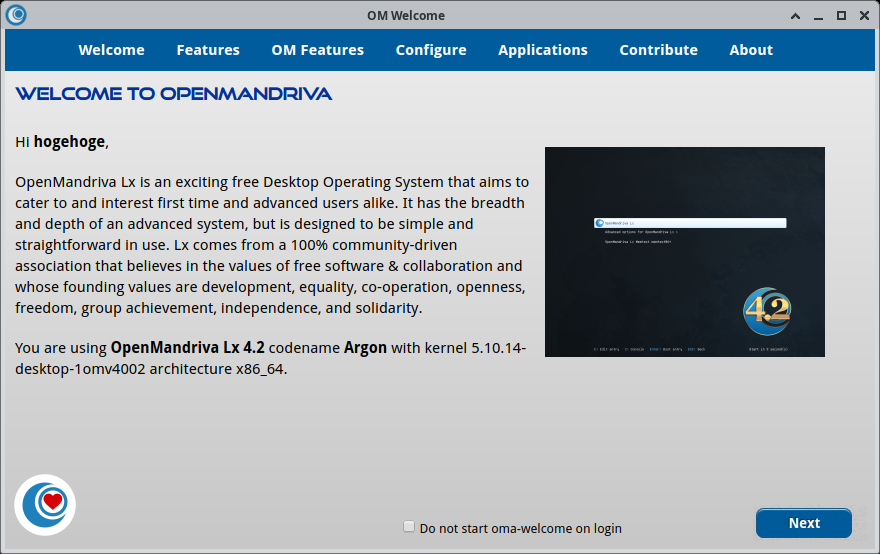Select the Applications tab
Image resolution: width=880 pixels, height=554 pixels.
click(543, 50)
